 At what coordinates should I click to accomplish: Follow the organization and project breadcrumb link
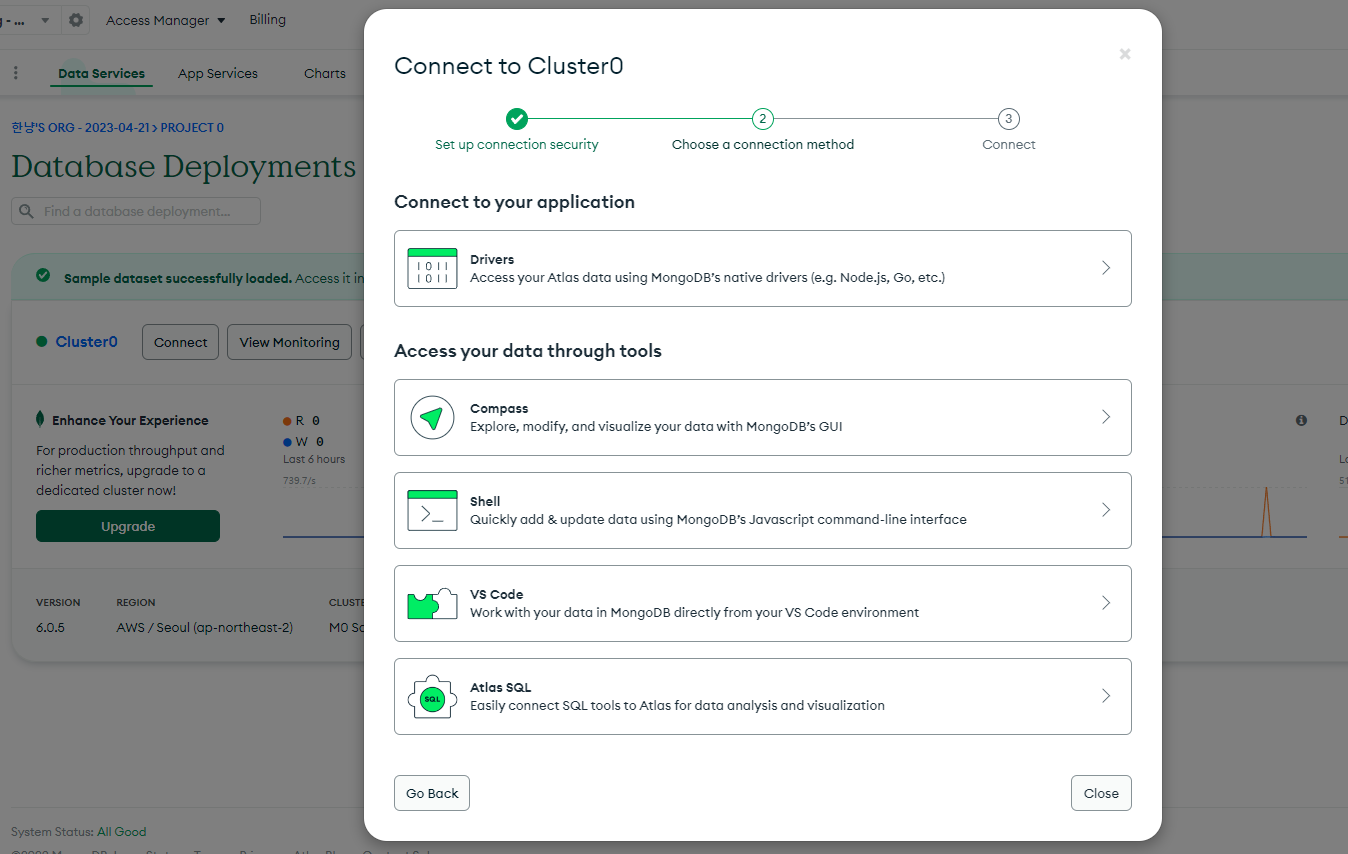pyautogui.click(x=118, y=128)
